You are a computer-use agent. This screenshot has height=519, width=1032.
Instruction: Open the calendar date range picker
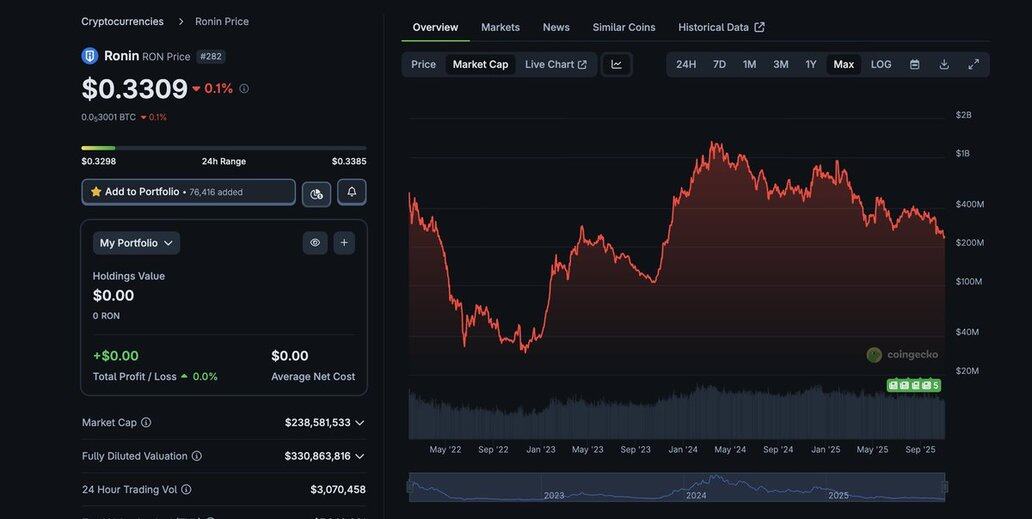(914, 65)
